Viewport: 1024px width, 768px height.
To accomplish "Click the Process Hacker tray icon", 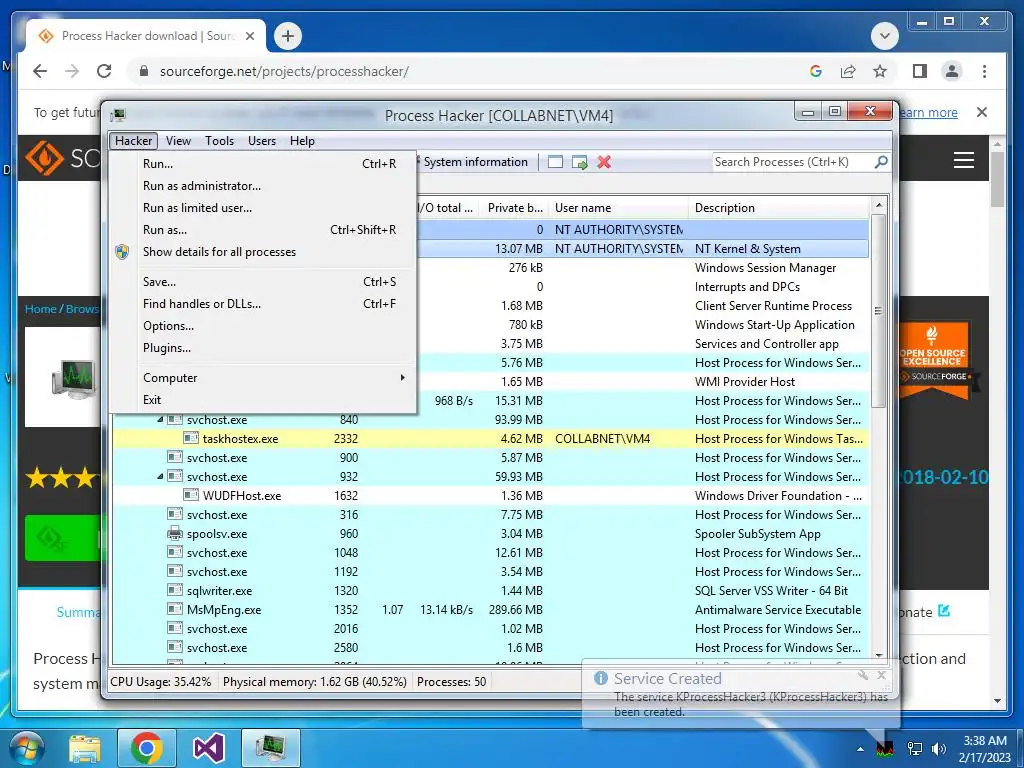I will [x=885, y=748].
